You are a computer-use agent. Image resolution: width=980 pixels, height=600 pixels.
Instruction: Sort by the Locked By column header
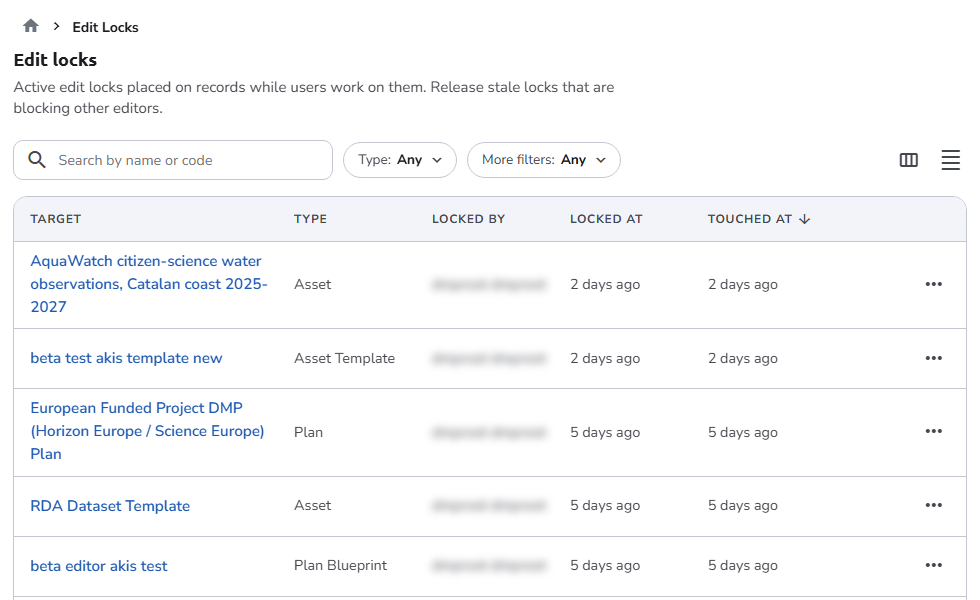point(468,219)
